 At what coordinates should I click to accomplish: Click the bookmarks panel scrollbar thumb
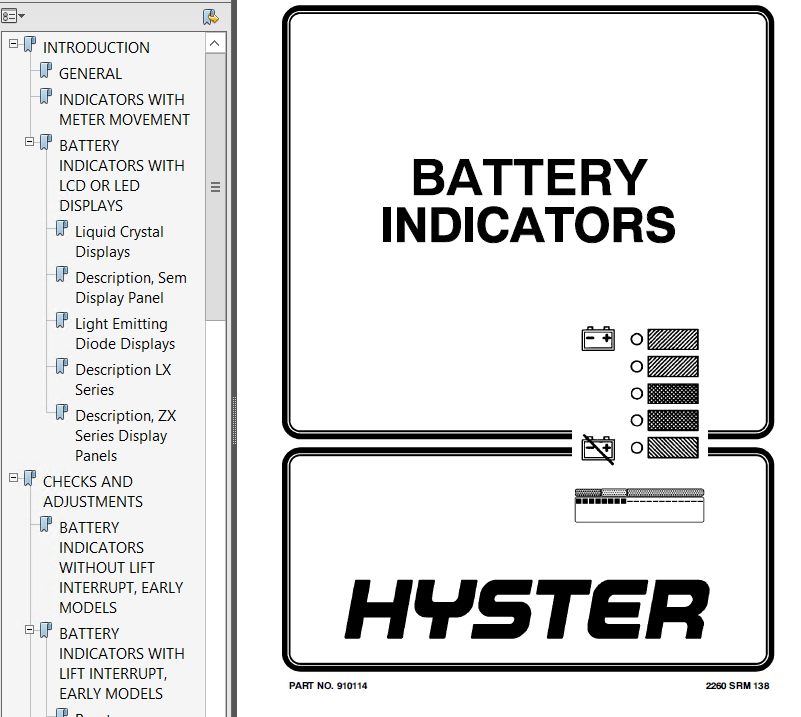click(215, 187)
